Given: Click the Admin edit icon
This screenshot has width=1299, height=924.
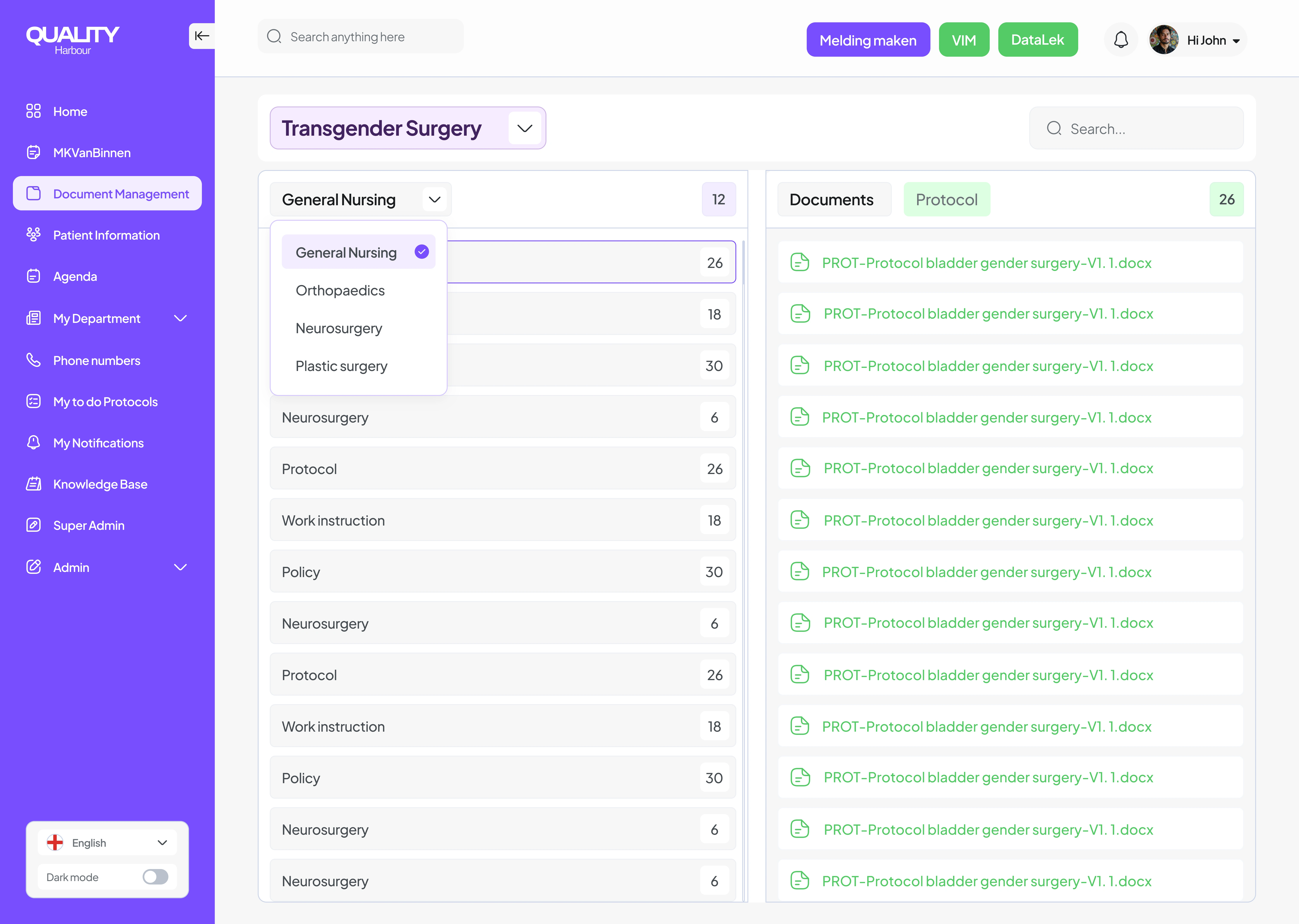Looking at the screenshot, I should (x=34, y=567).
